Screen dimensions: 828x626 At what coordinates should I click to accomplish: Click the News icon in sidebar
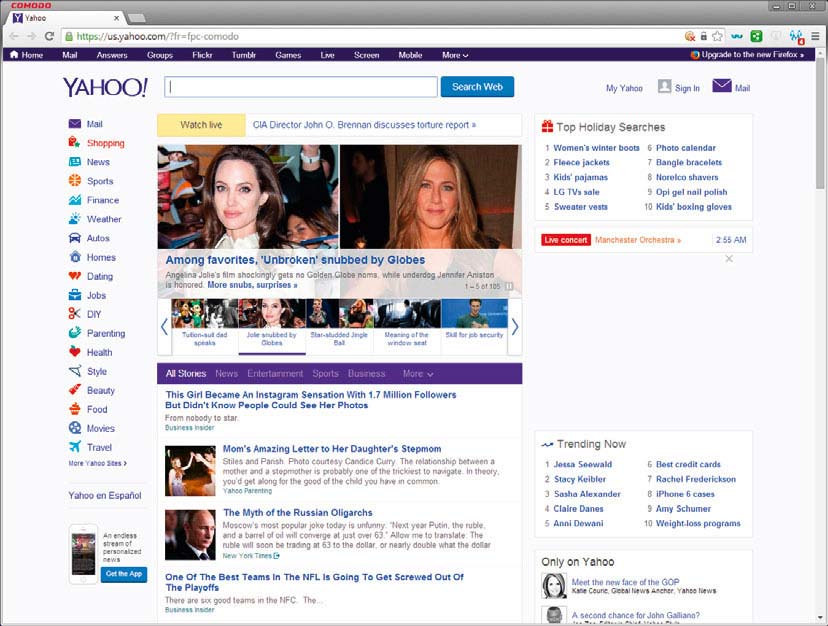coord(74,162)
